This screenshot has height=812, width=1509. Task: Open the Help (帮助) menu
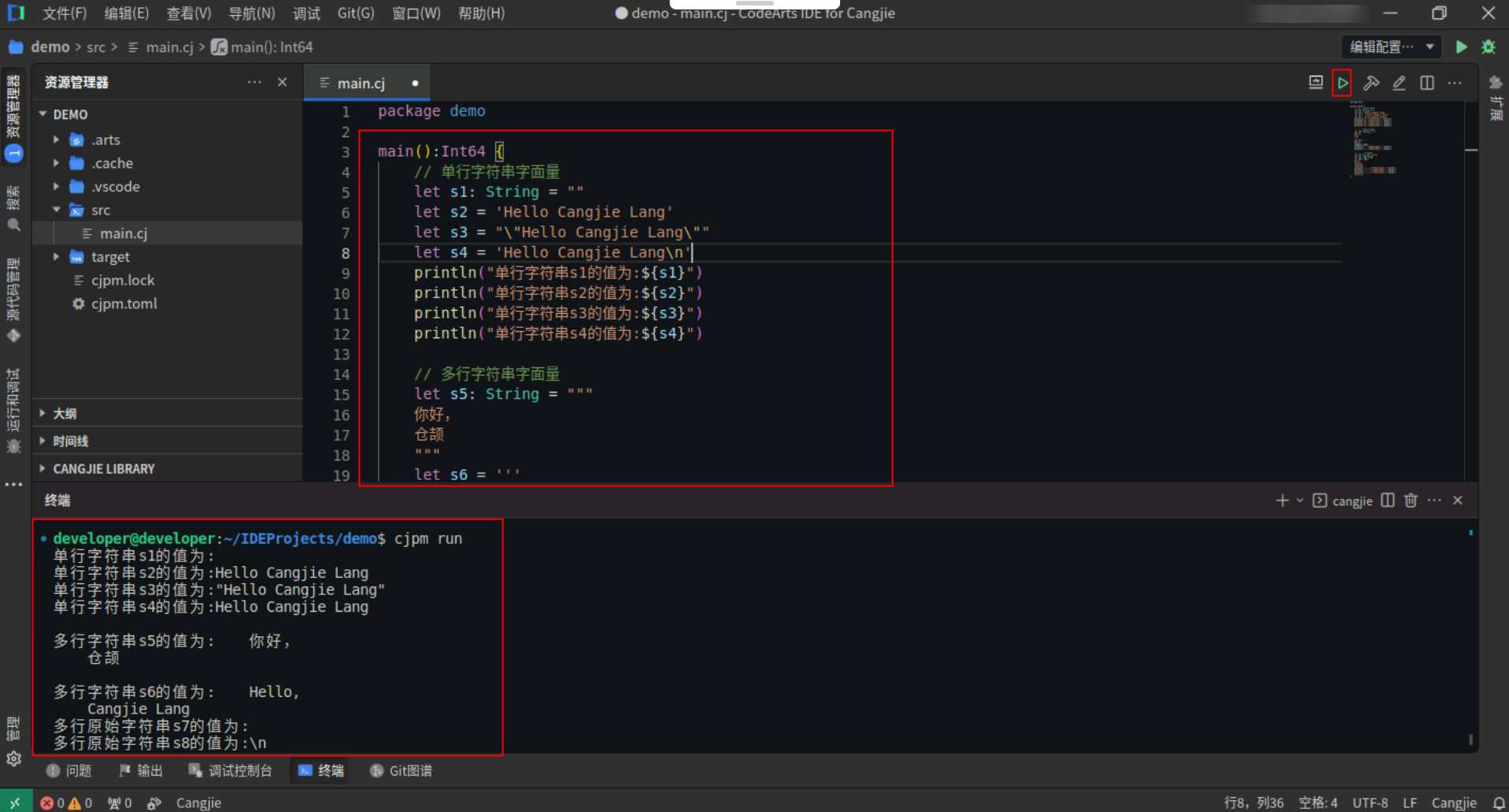tap(481, 13)
